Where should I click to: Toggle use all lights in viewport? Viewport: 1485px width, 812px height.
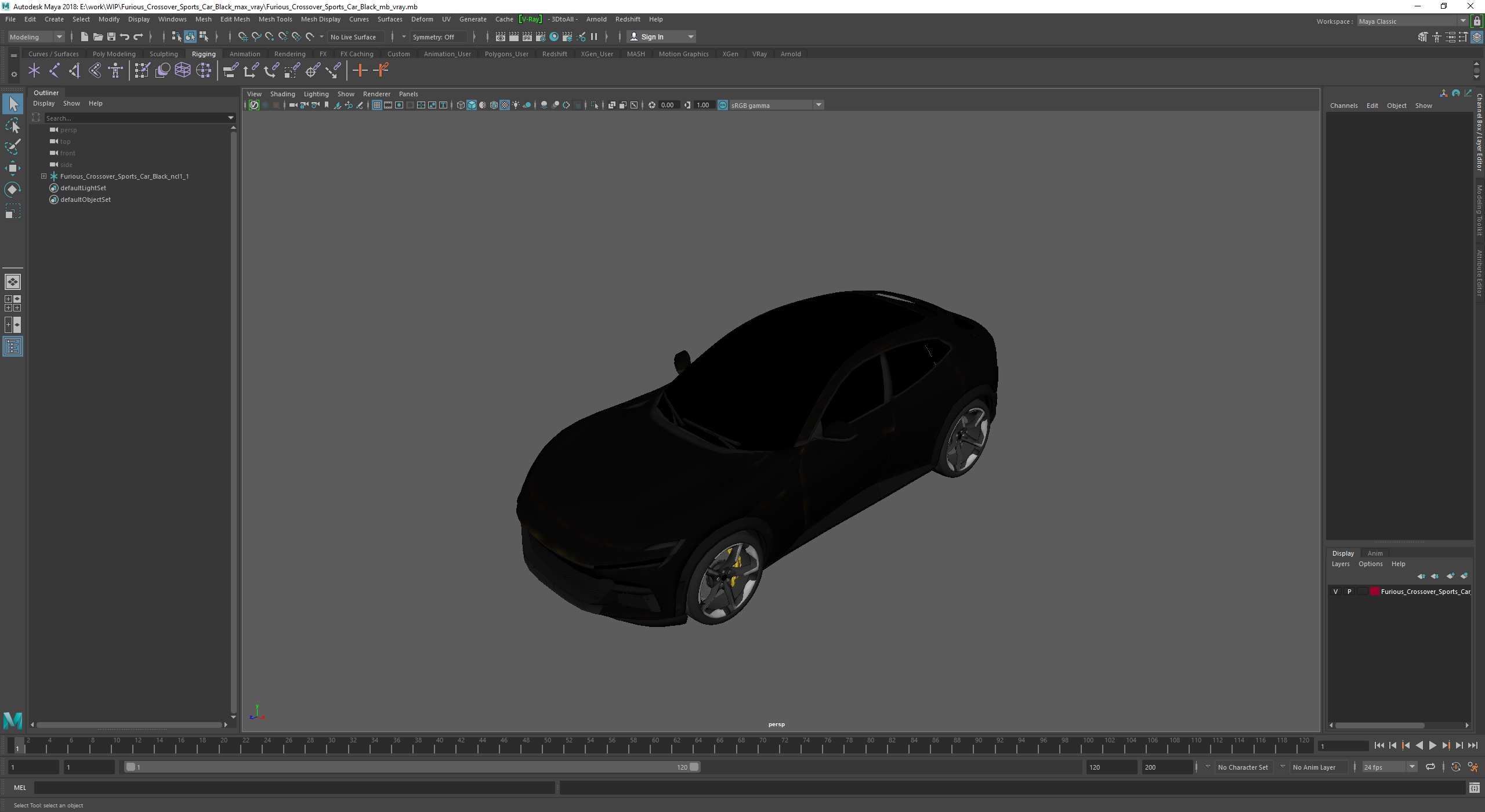coord(516,105)
